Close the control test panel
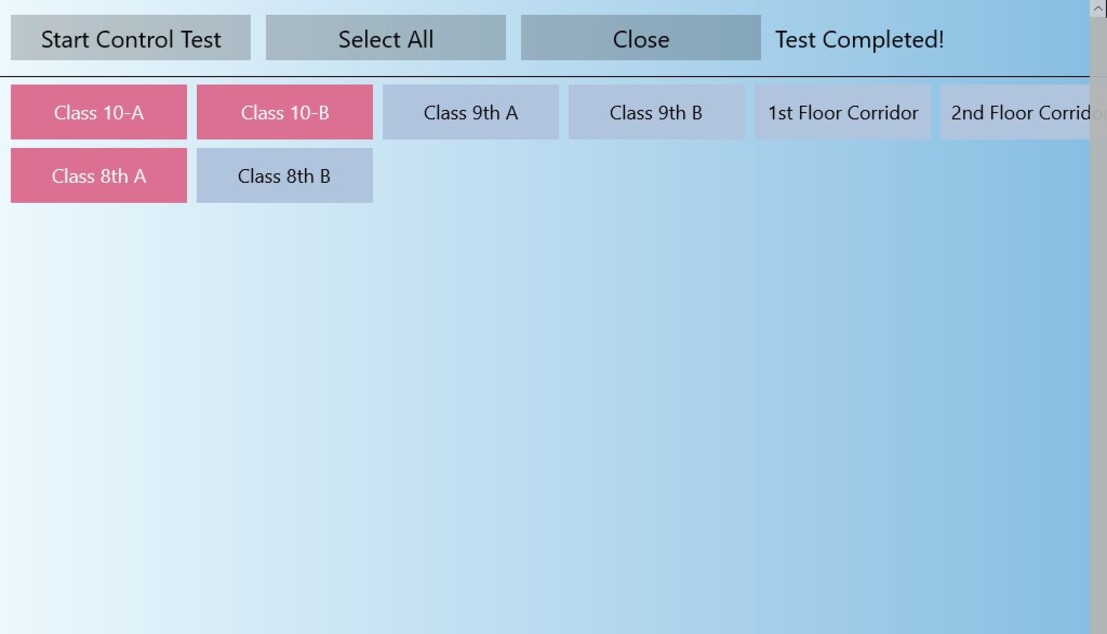The image size is (1107, 634). point(640,39)
